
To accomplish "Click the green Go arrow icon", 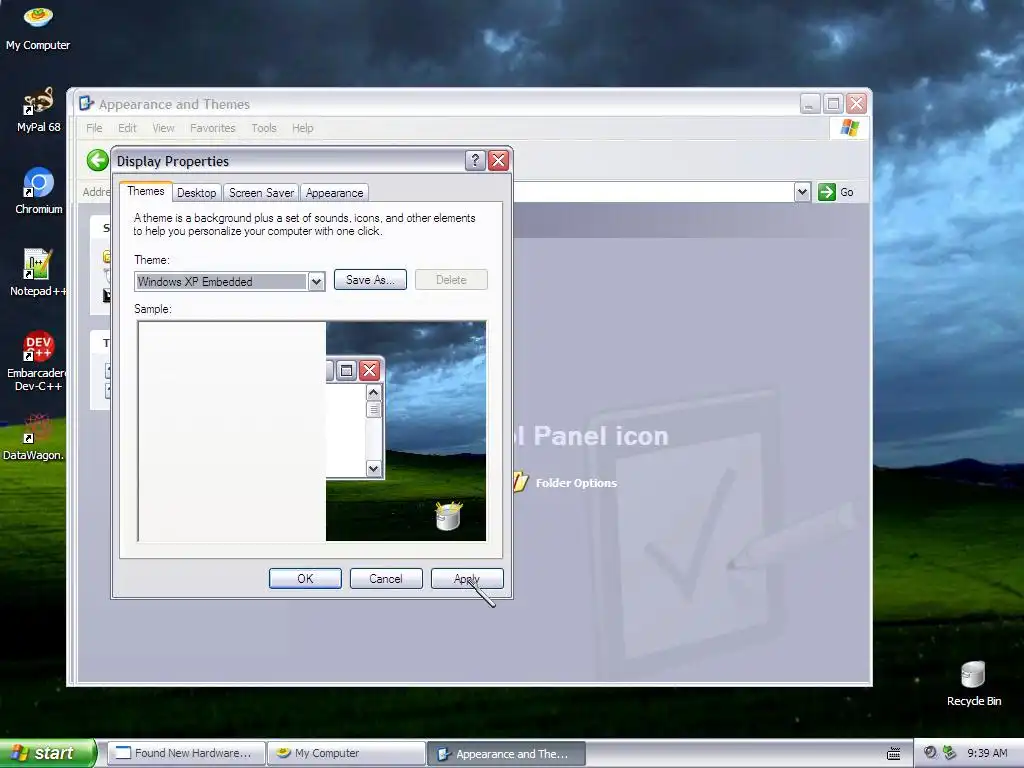I will 827,192.
